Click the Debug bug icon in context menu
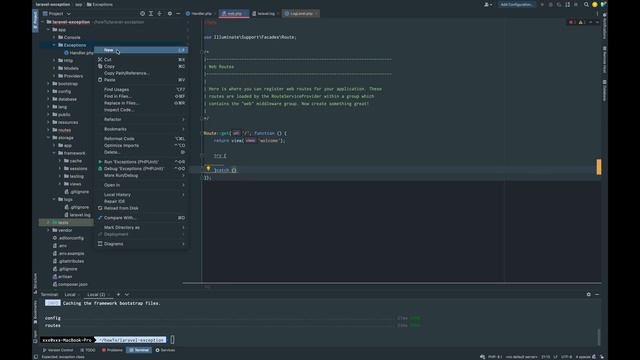This screenshot has height=360, width=640. (100, 169)
